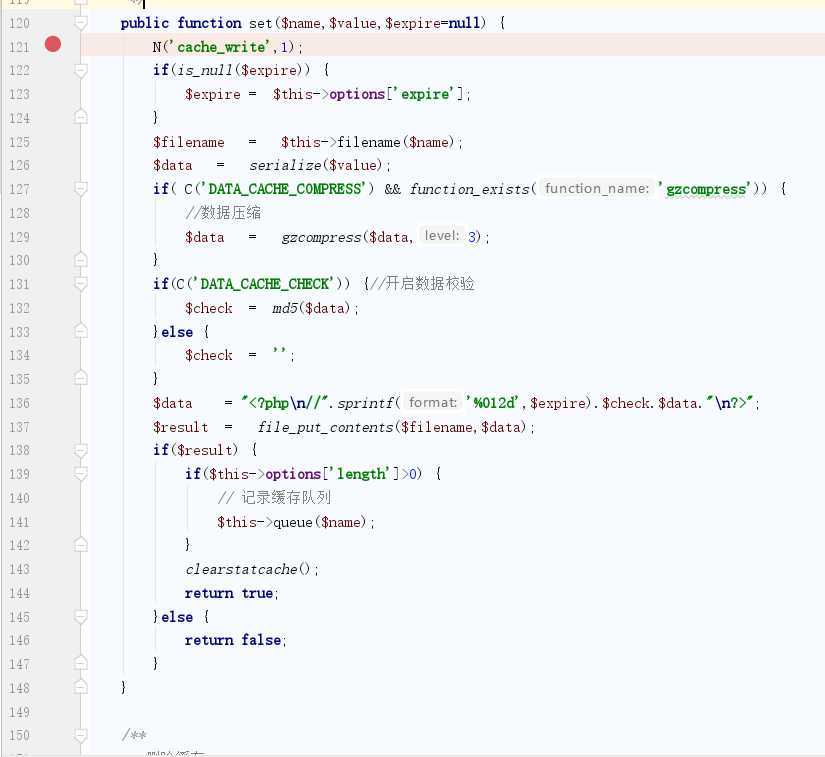825x757 pixels.
Task: Click the function end fold marker on line 148
Action: (81, 688)
